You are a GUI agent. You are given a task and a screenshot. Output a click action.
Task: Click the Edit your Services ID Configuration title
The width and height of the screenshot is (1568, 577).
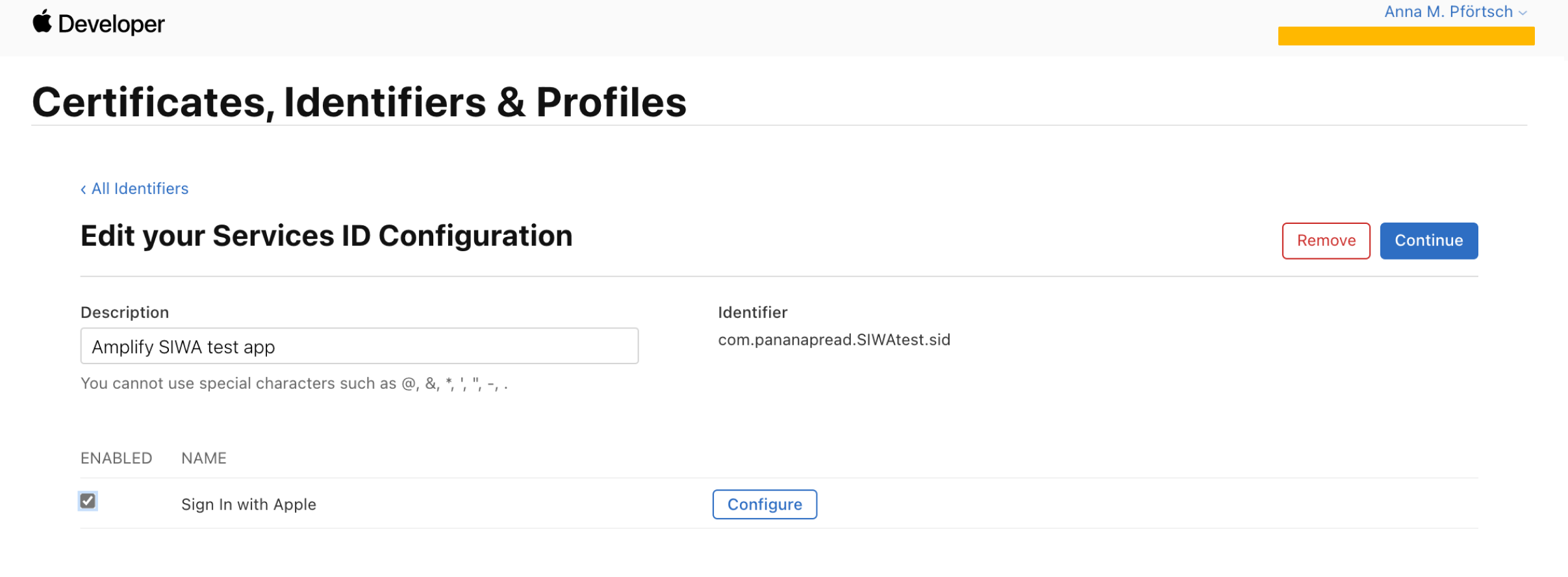(x=326, y=236)
